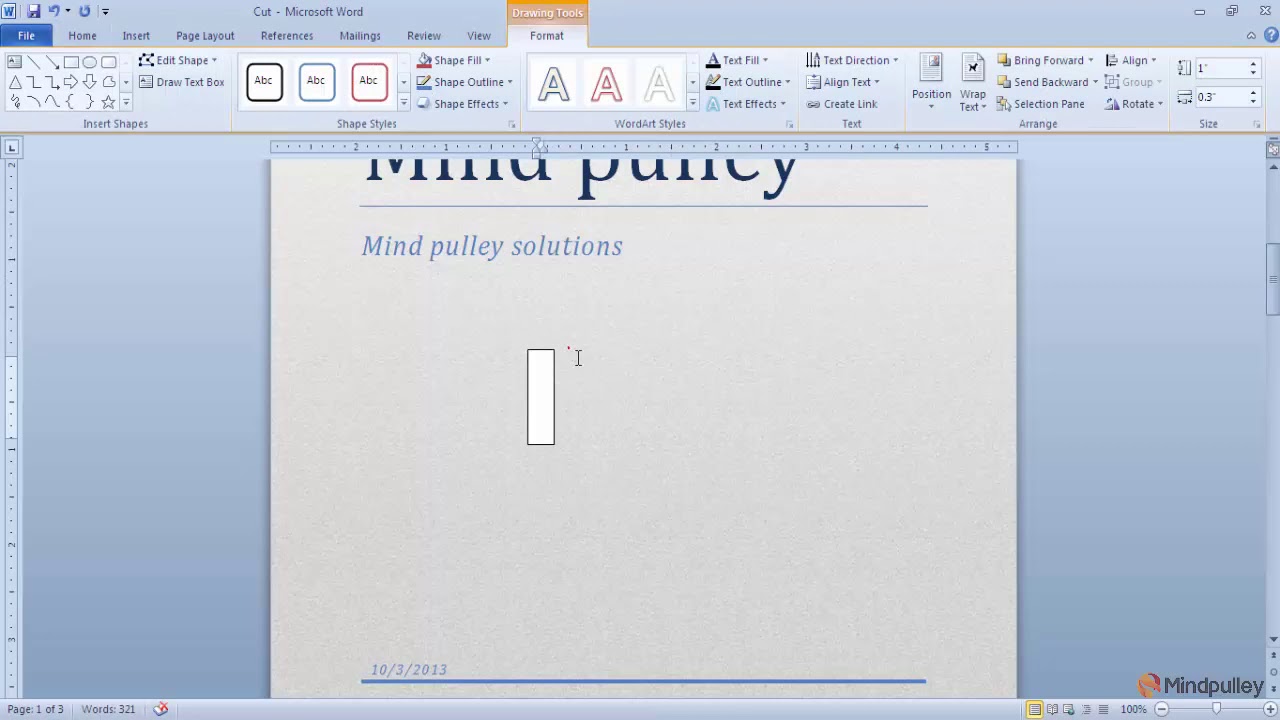The image size is (1280, 720).
Task: Click the zoom out minus button
Action: (1161, 709)
